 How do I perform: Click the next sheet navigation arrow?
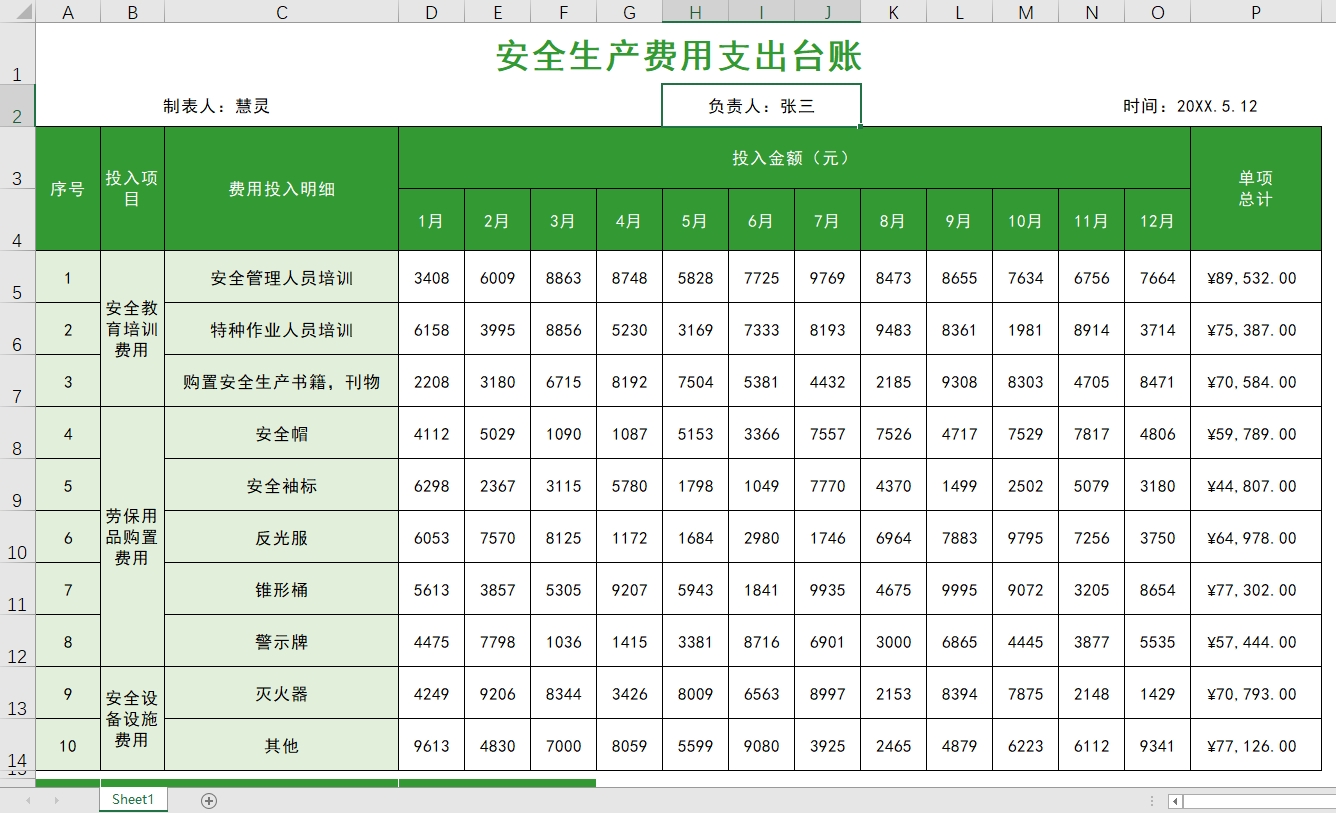[56, 800]
